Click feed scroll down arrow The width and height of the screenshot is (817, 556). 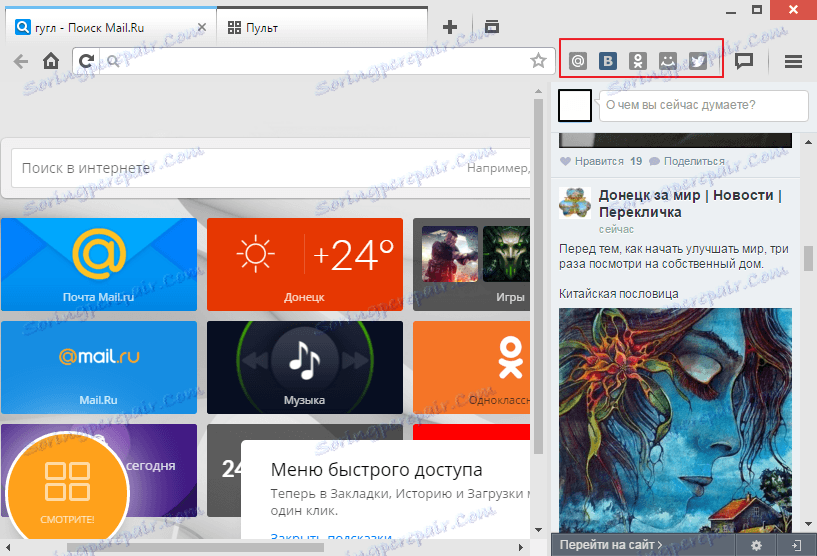tap(809, 524)
